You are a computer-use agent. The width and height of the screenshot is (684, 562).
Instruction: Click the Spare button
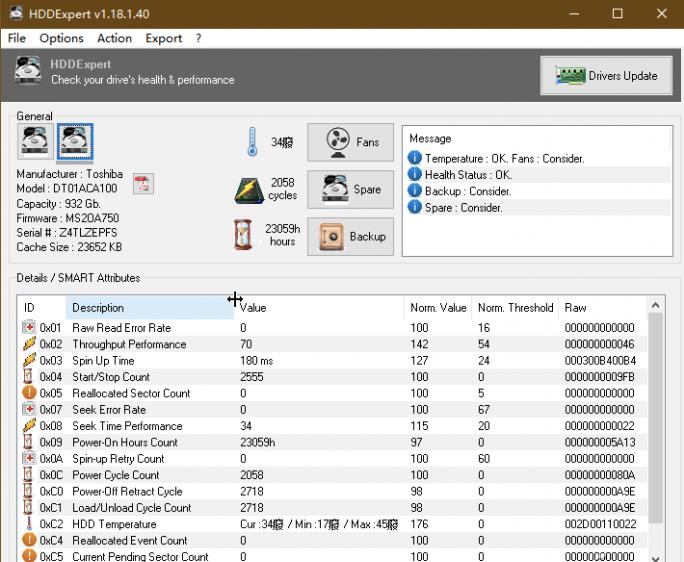click(350, 189)
